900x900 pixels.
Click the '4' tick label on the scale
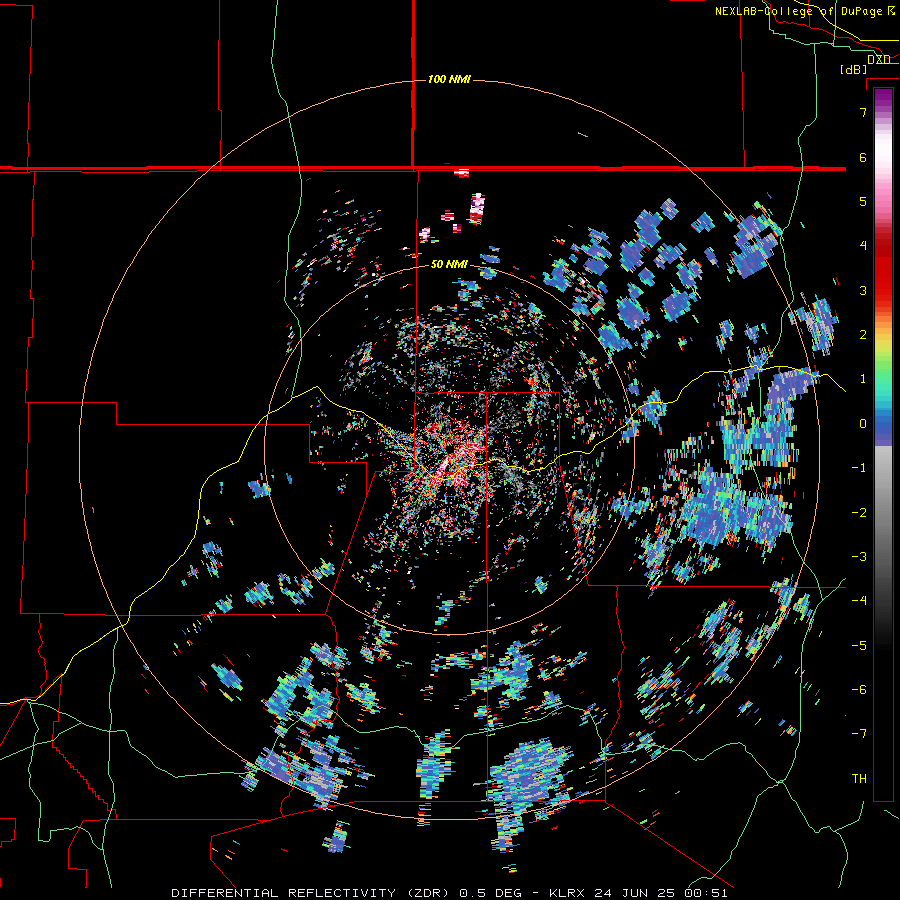tap(863, 246)
